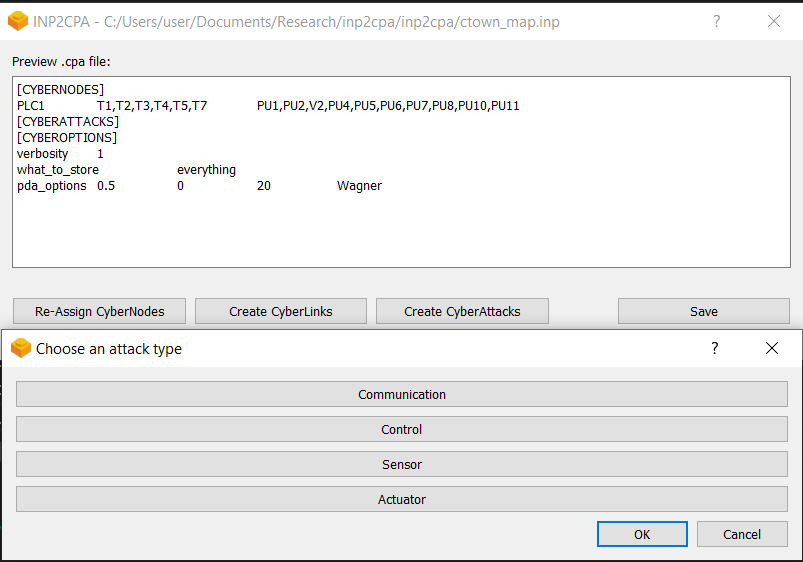Click help question mark in INP2CPA title bar
This screenshot has height=562, width=803.
click(716, 21)
